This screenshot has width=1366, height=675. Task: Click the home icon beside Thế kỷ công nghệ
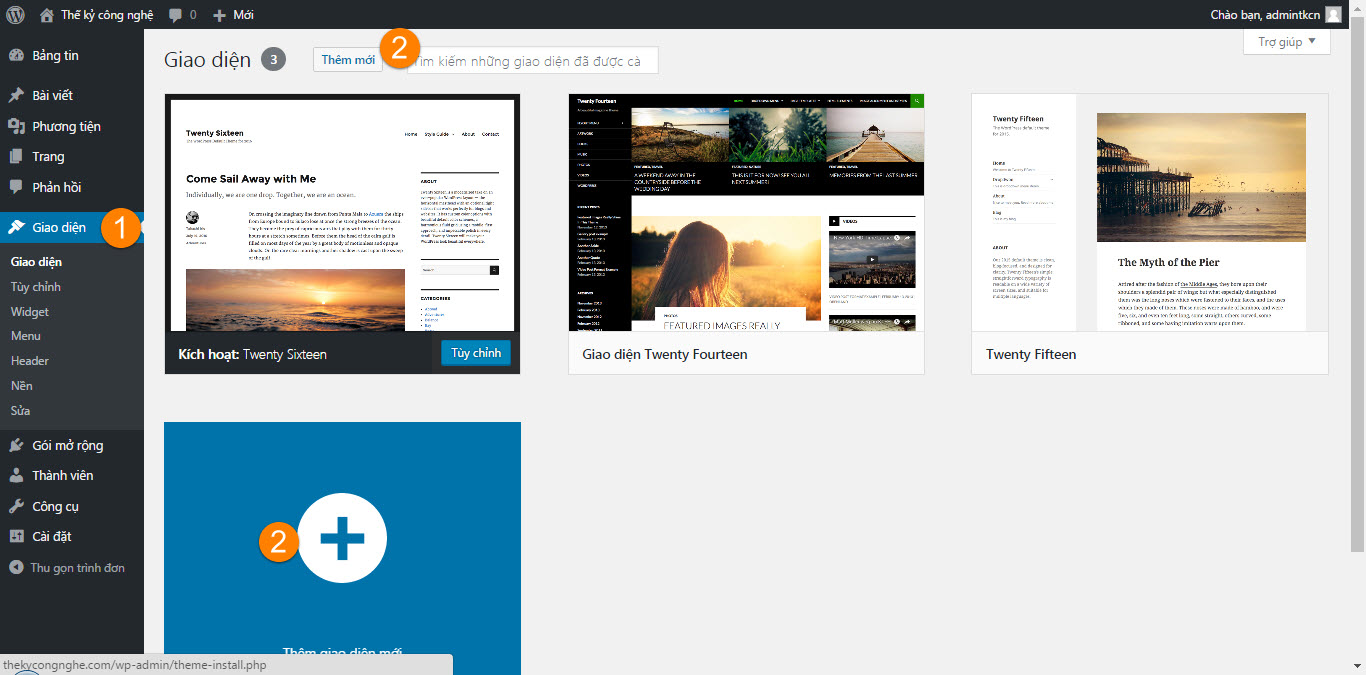coord(47,15)
